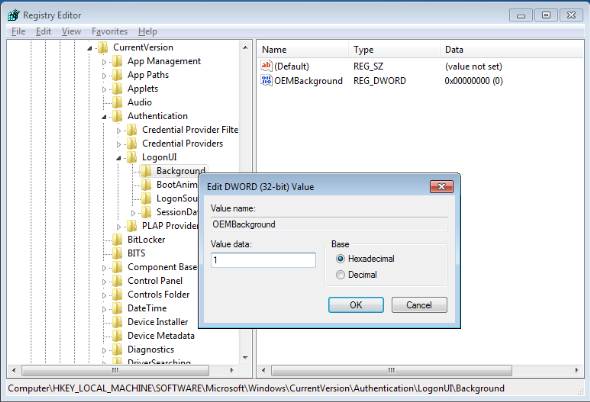Viewport: 590px width, 402px height.
Task: Click the Background key folder icon
Action: [146, 171]
